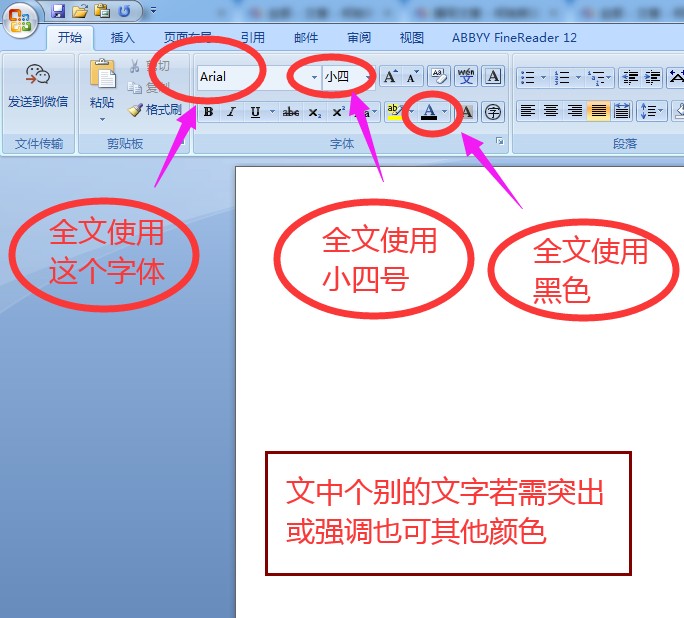Expand the underline style dropdown arrow
This screenshot has height=618, width=684.
tap(272, 112)
